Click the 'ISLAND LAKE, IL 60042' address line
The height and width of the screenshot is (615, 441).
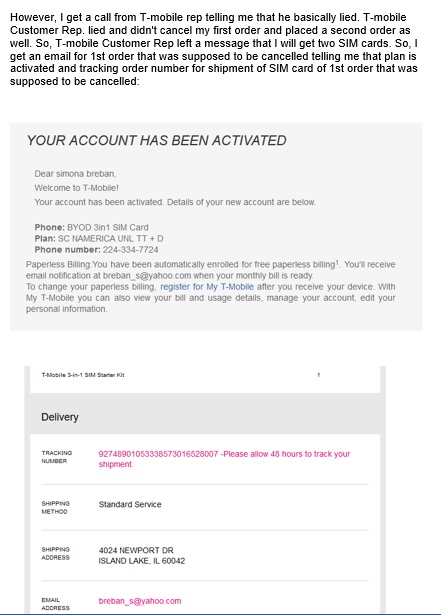click(142, 561)
